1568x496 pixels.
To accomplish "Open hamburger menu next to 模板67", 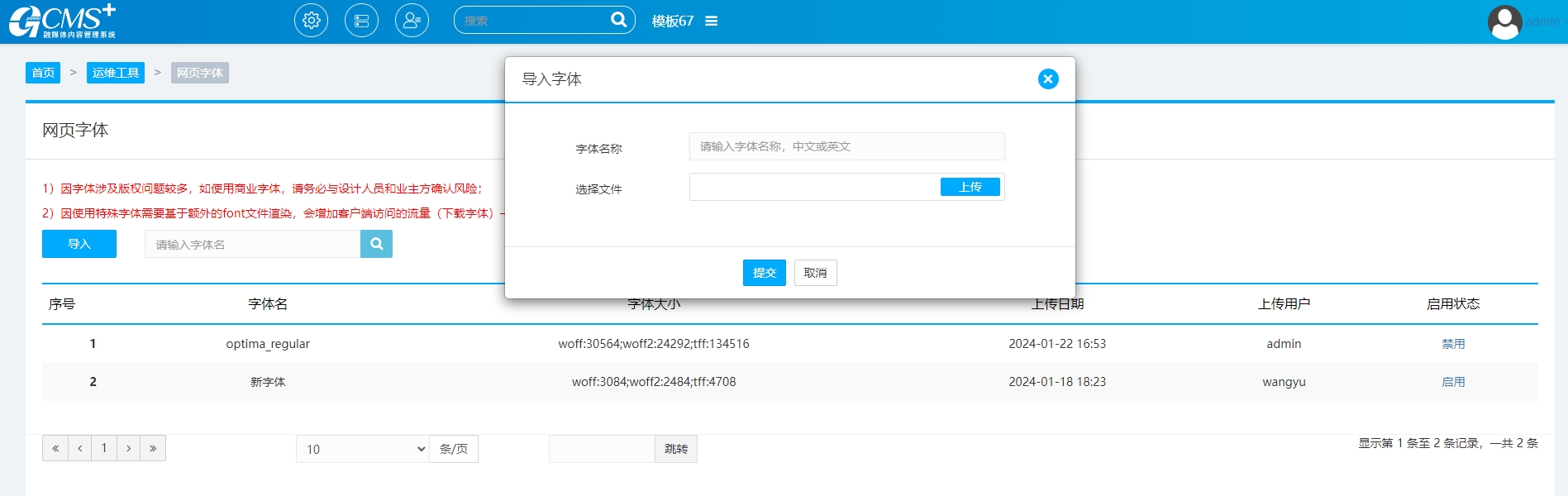I will pyautogui.click(x=711, y=21).
